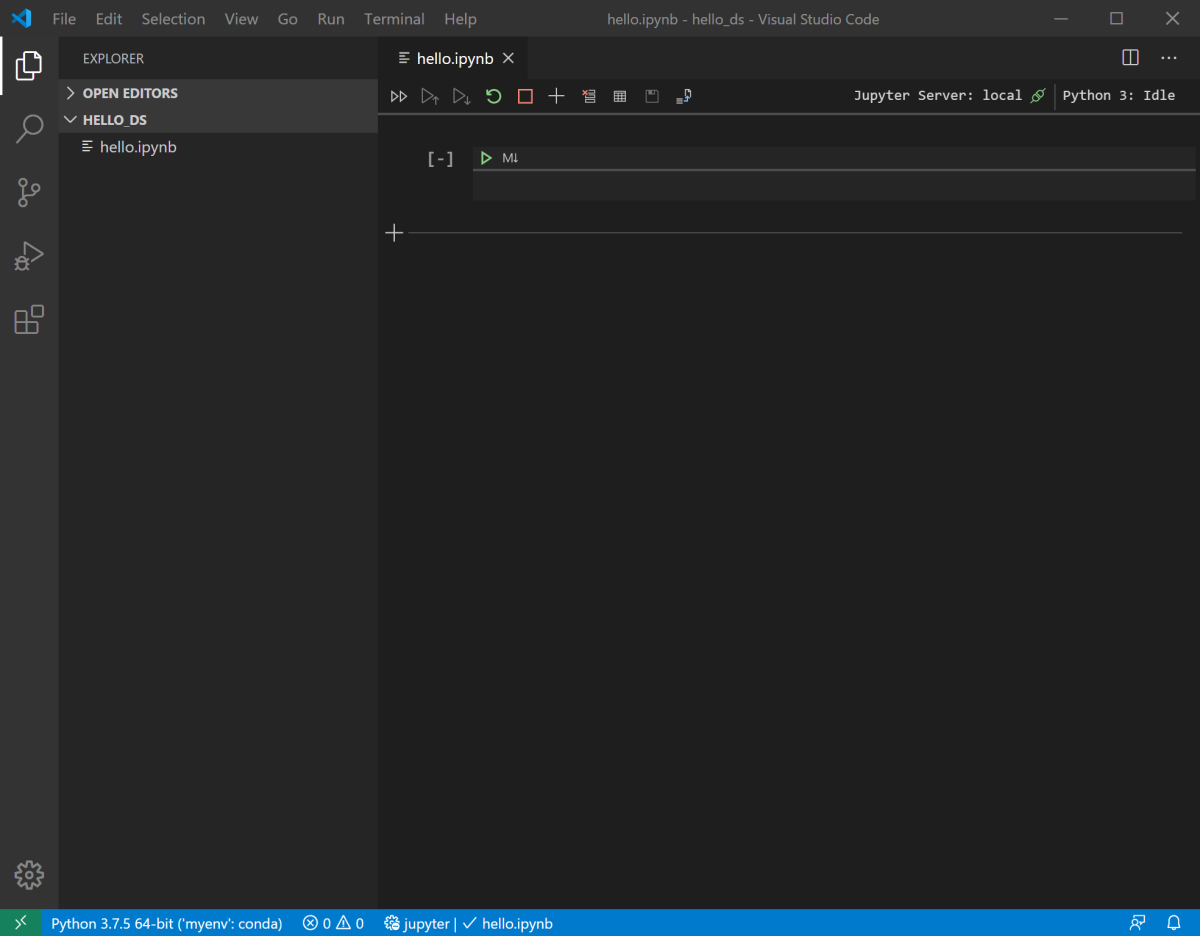Image resolution: width=1200 pixels, height=936 pixels.
Task: Collapse the cell using the [-] toggle
Action: pyautogui.click(x=440, y=157)
